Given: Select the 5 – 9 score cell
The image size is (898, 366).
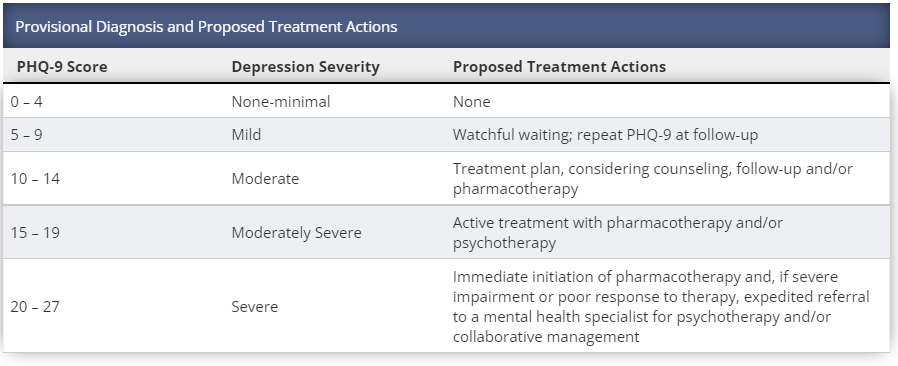Looking at the screenshot, I should tap(26, 135).
